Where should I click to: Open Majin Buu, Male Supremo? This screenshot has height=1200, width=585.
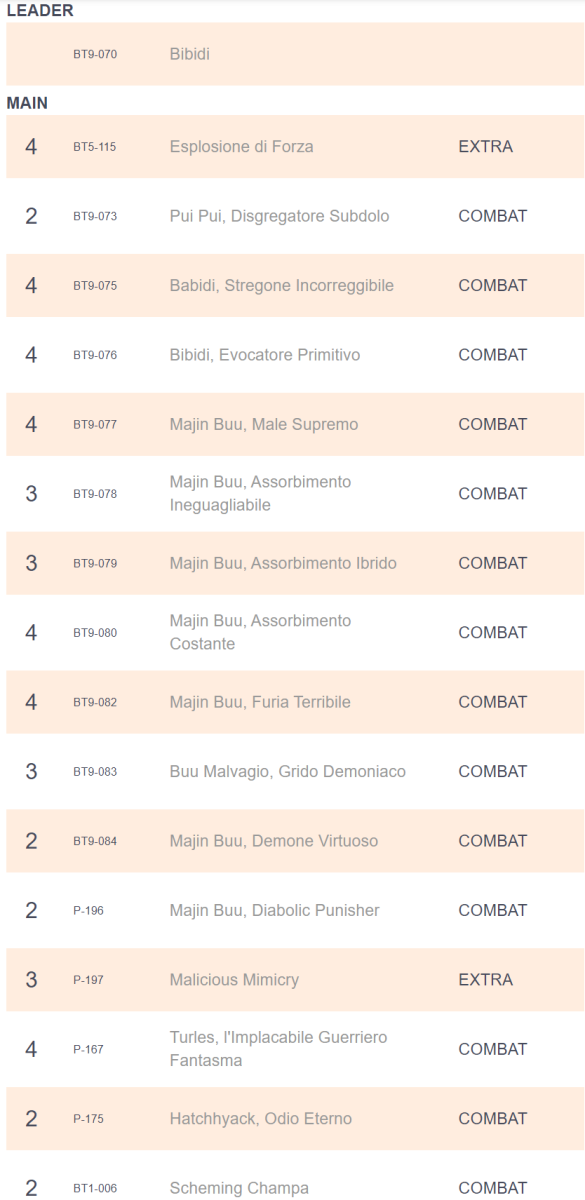(x=263, y=425)
